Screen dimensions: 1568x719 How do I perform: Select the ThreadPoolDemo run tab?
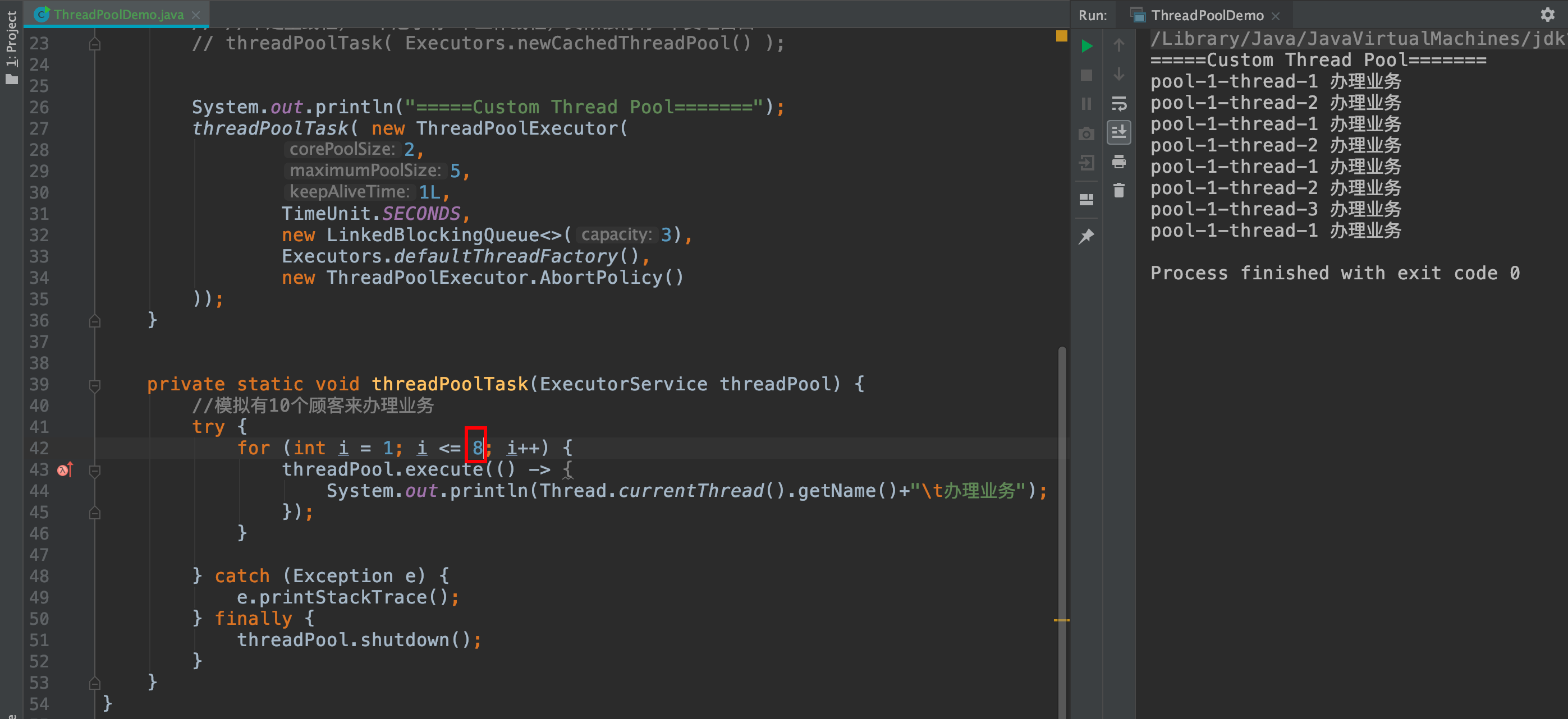click(x=1207, y=15)
